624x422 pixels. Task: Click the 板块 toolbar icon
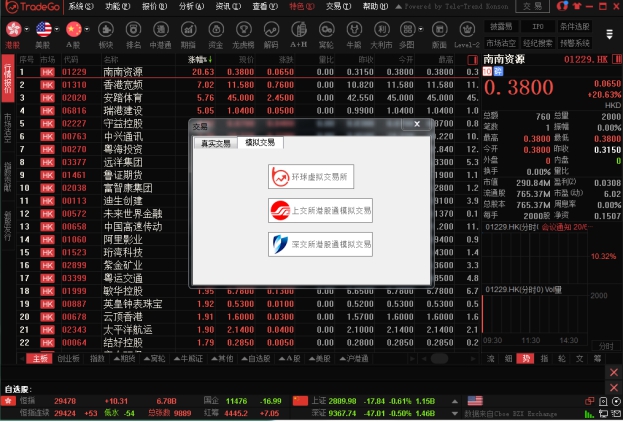point(105,33)
